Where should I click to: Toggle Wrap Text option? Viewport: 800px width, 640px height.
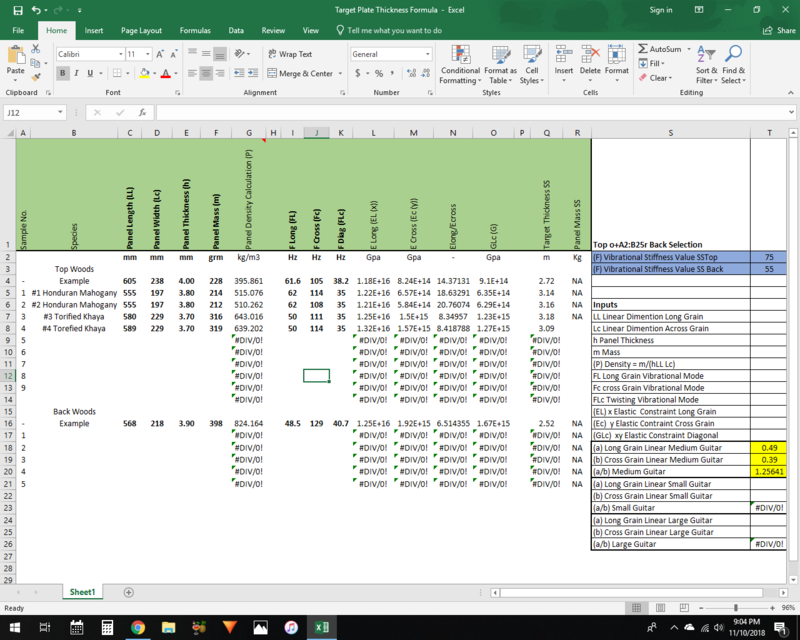[290, 54]
